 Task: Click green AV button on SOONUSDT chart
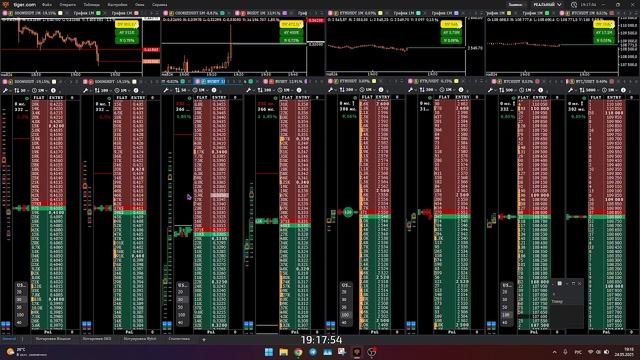(x=127, y=32)
